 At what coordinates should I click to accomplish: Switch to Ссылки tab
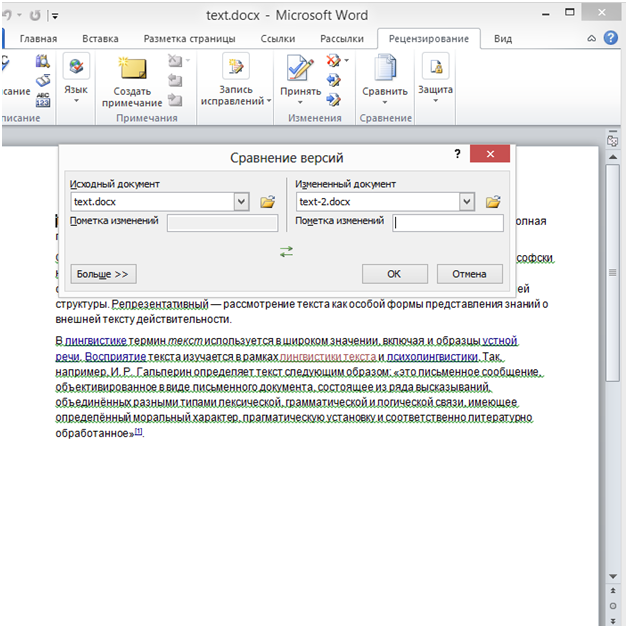(x=278, y=39)
